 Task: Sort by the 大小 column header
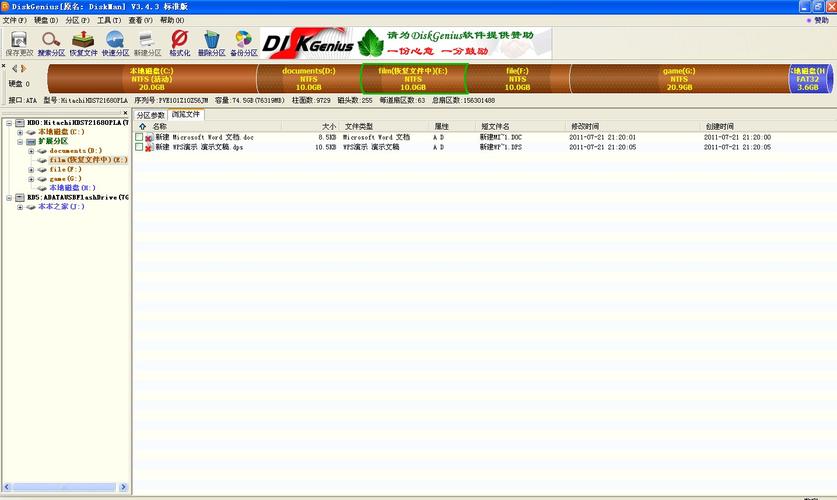[311, 126]
